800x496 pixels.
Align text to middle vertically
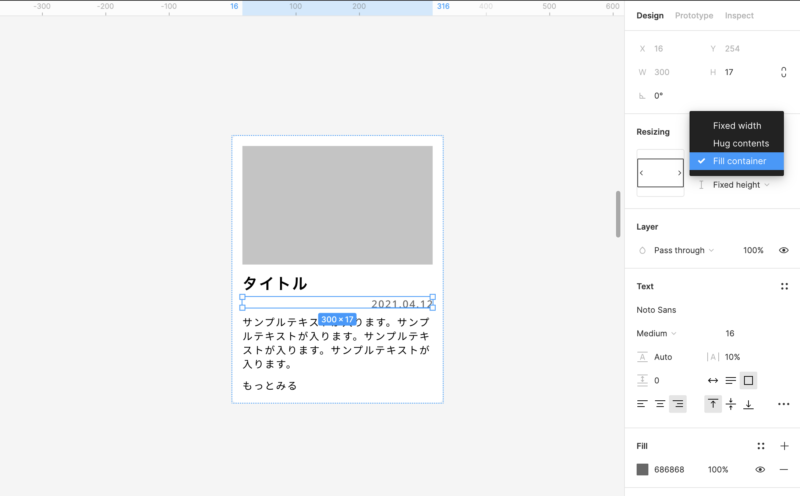click(x=731, y=404)
